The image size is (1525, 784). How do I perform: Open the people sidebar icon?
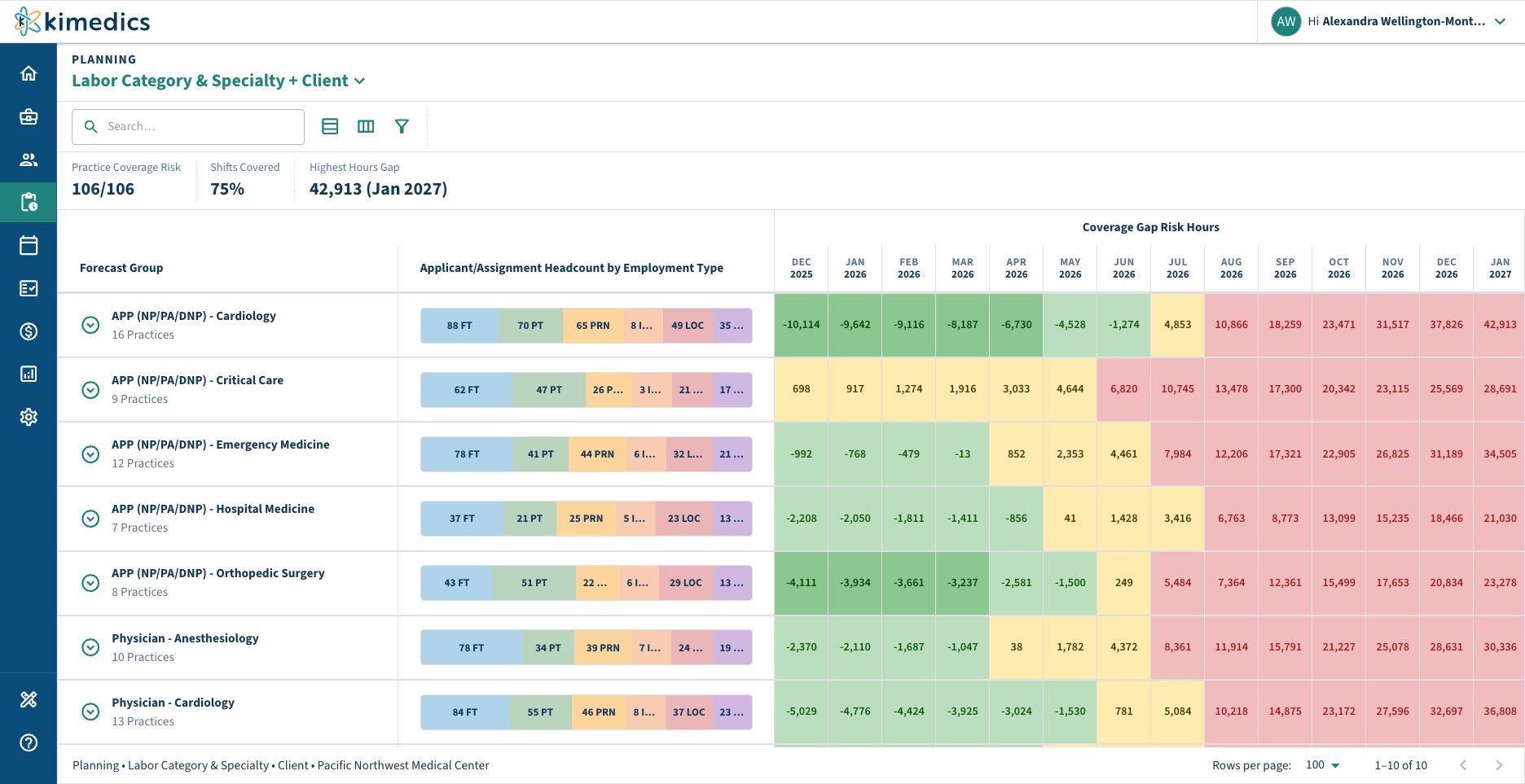(29, 160)
